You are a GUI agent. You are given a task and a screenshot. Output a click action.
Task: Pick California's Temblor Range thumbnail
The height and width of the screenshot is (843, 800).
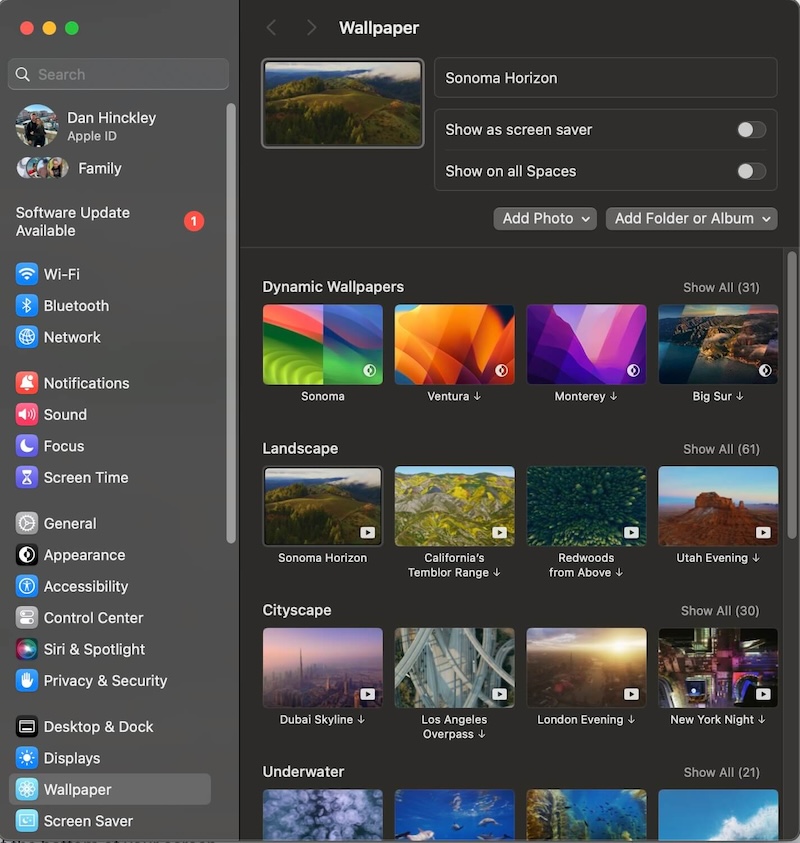454,506
